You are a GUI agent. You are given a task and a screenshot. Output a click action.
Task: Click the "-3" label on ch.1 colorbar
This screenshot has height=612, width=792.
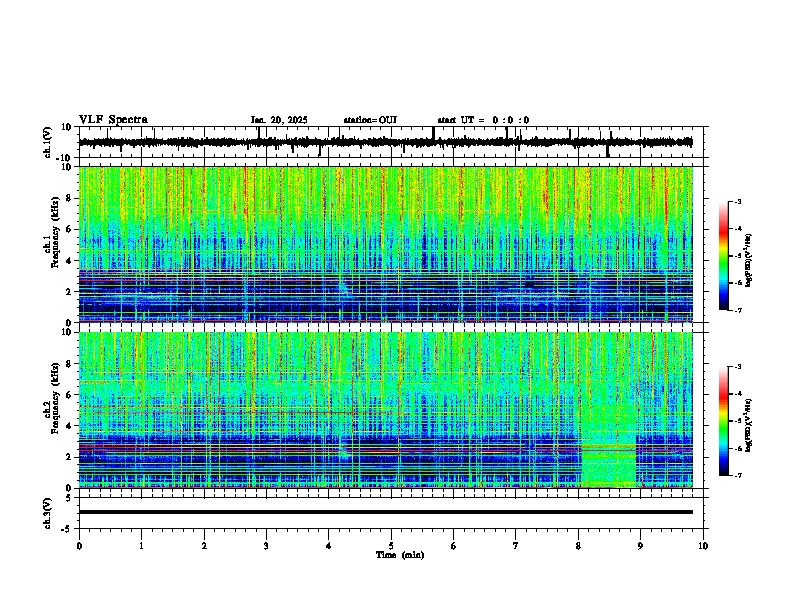pyautogui.click(x=738, y=201)
